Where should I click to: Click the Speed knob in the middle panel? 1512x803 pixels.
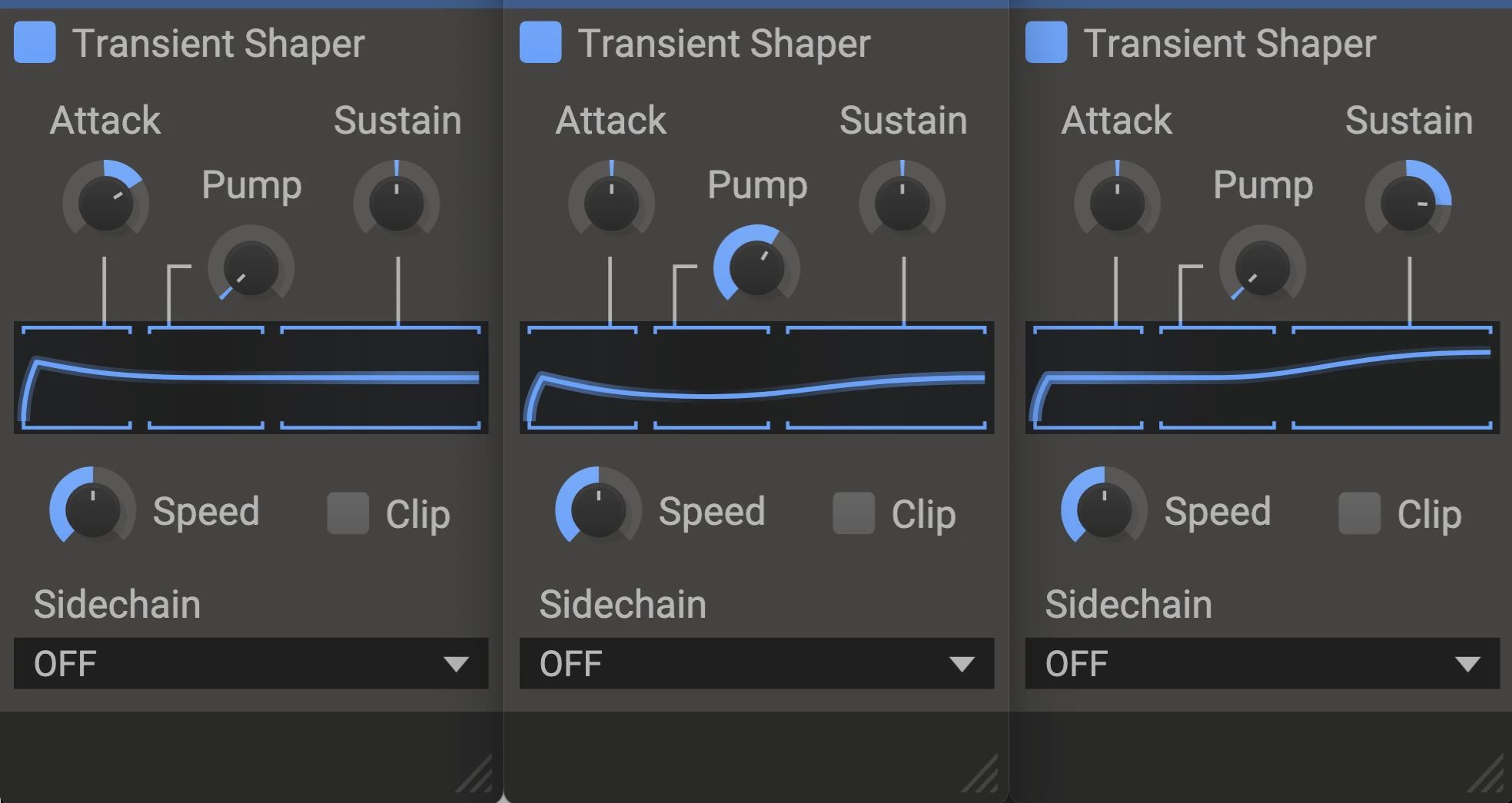pos(599,509)
